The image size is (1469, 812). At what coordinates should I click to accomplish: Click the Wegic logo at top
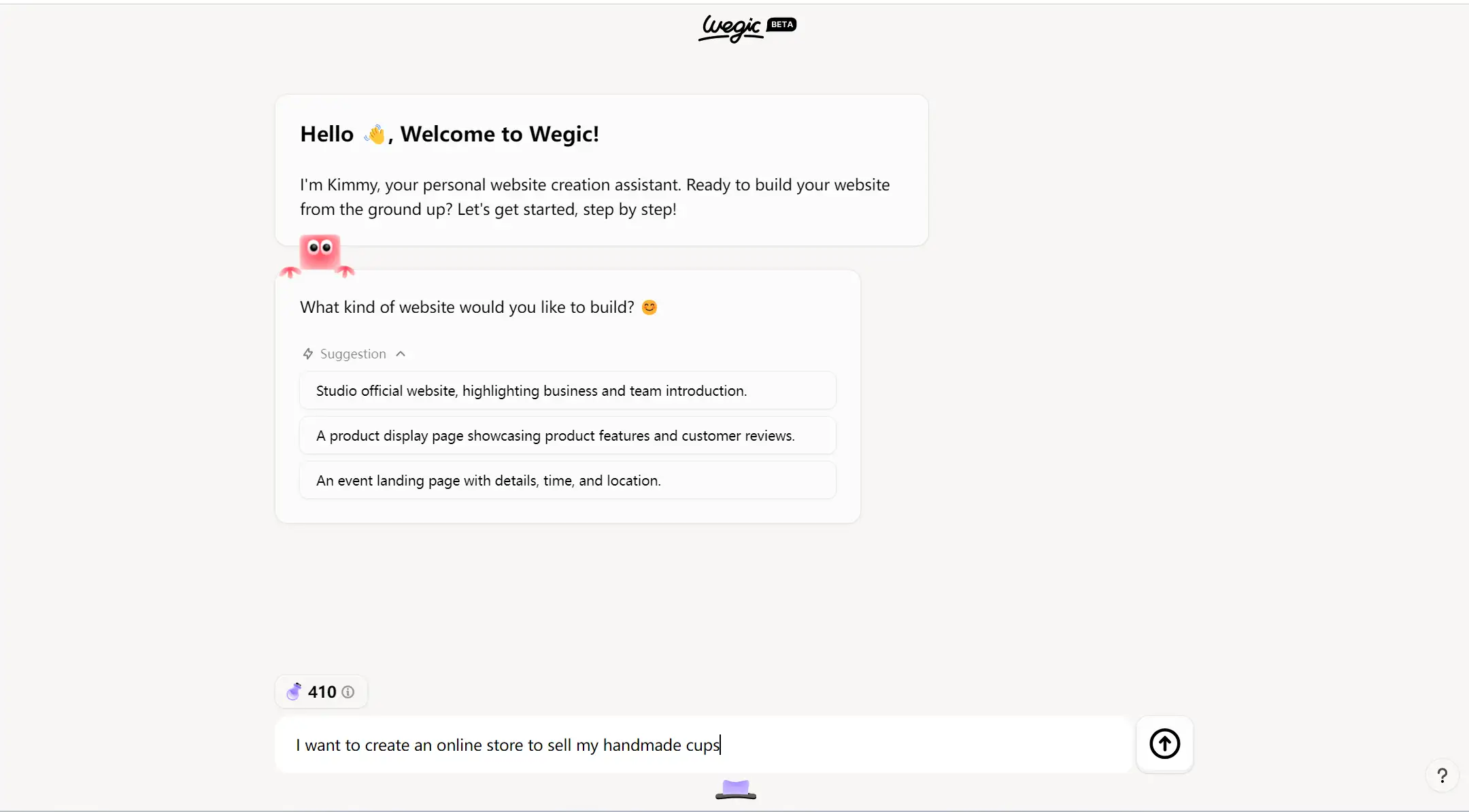pos(731,29)
